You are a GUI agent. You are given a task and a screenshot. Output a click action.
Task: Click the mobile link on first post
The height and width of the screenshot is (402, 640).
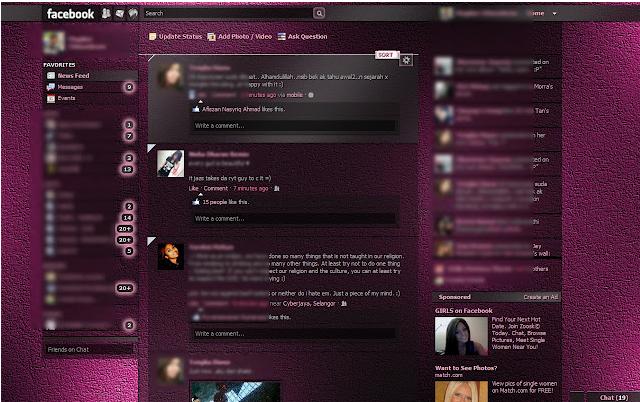294,95
